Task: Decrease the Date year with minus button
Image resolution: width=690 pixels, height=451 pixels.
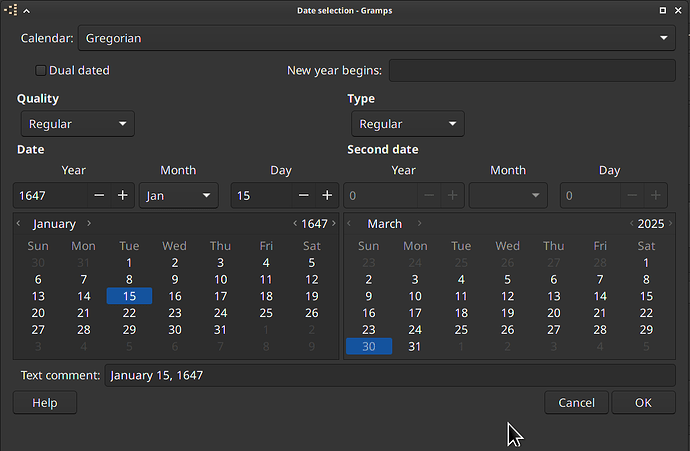Action: click(99, 195)
